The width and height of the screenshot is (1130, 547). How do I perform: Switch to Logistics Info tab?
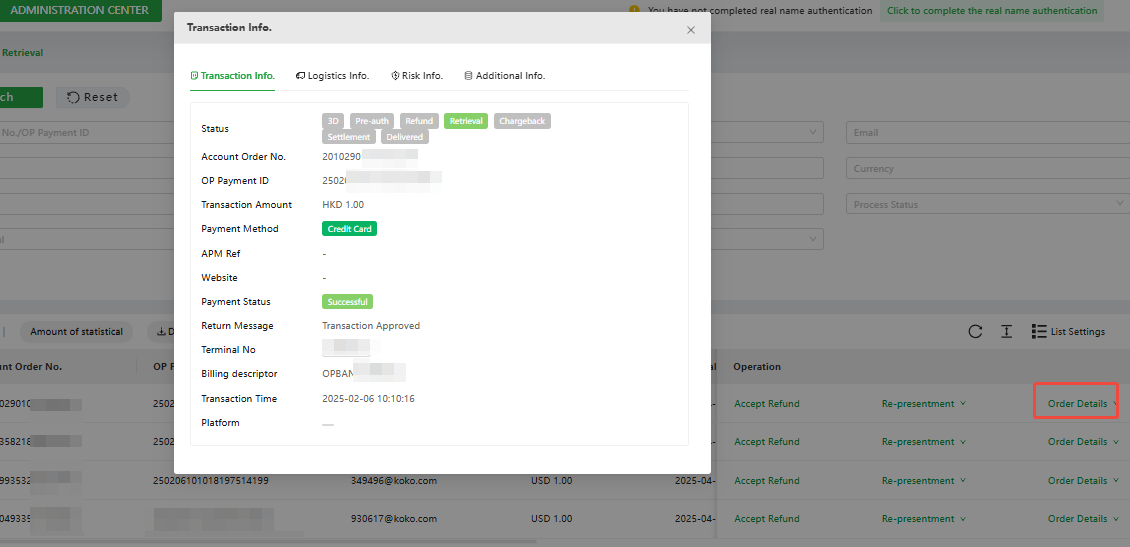click(332, 76)
